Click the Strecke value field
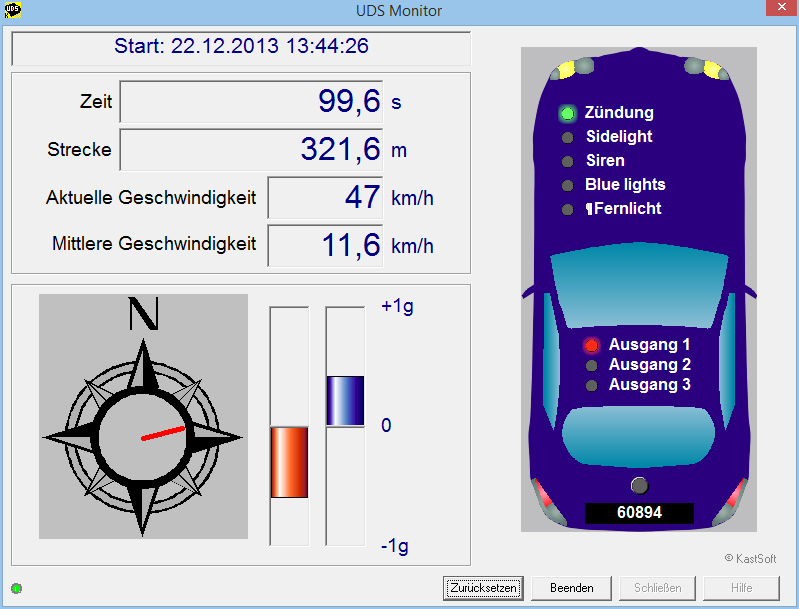Image resolution: width=799 pixels, height=609 pixels. tap(251, 150)
